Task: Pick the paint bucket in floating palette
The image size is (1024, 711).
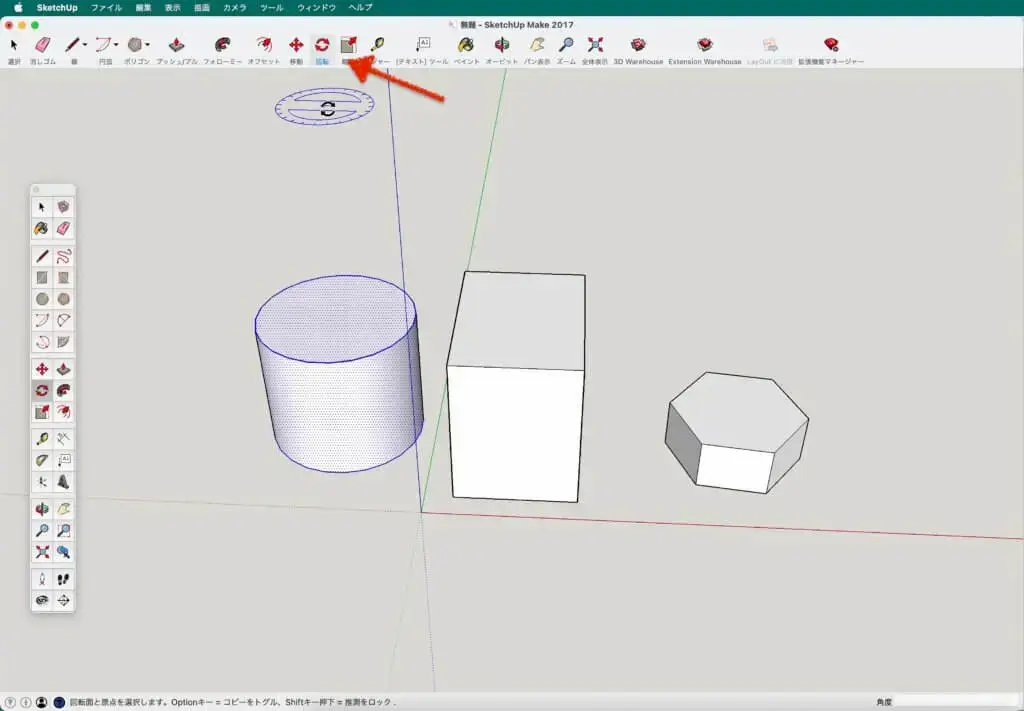Action: coord(42,229)
